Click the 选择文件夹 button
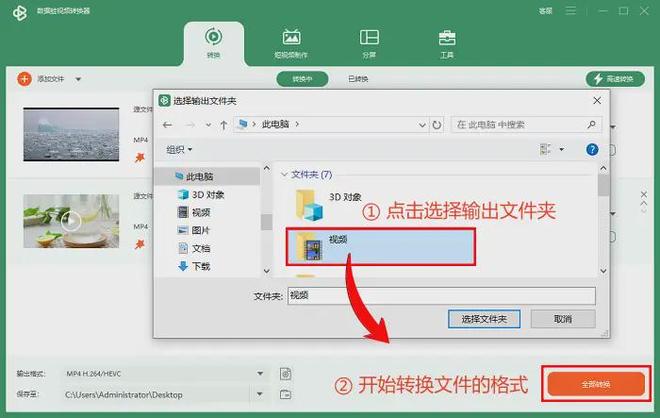Screen dimensions: 660x418 484,319
